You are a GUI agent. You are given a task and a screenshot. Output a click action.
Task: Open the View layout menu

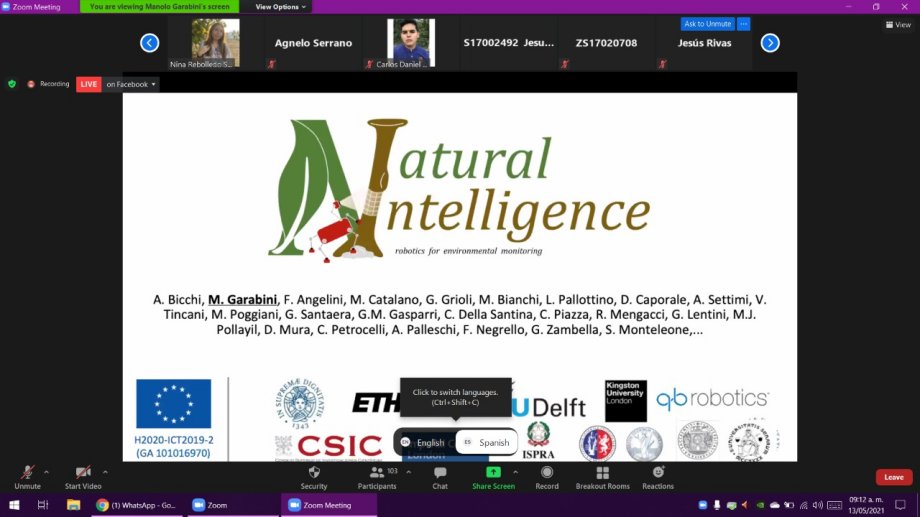897,25
